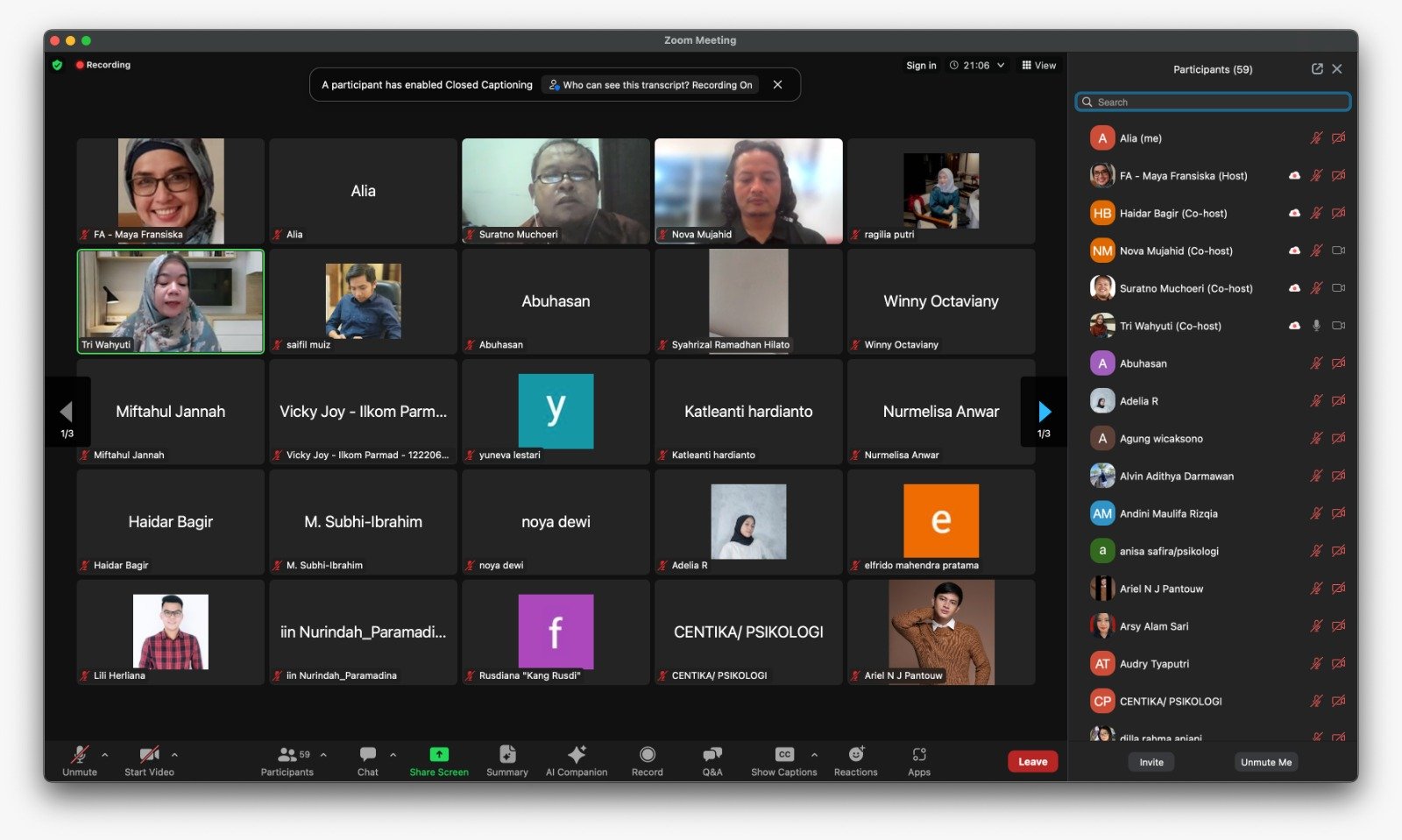Toggle Start Video in the toolbar

(x=149, y=755)
